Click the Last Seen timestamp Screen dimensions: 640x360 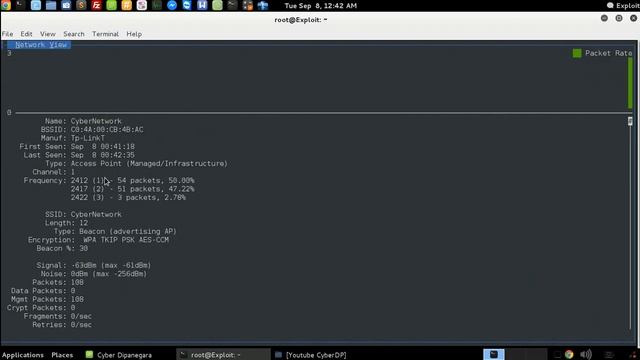coord(102,155)
